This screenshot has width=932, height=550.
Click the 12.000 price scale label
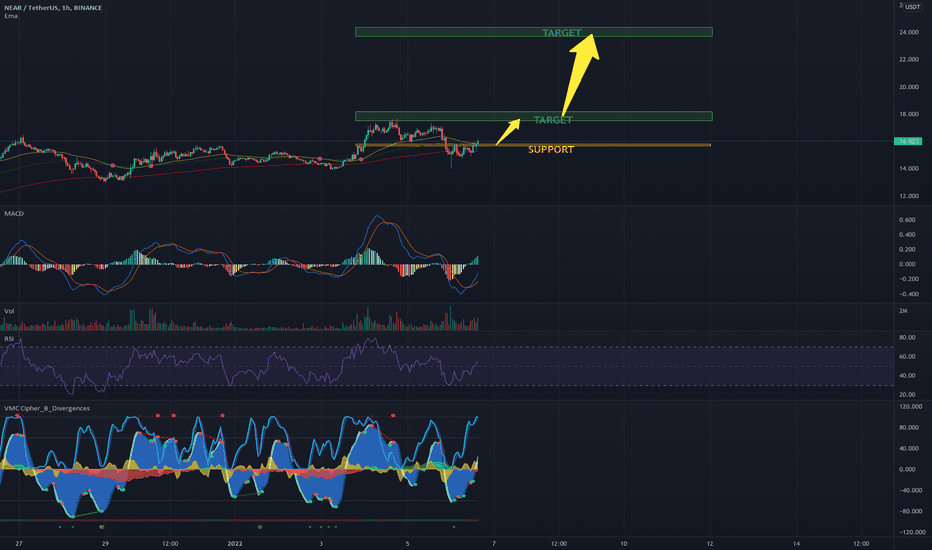[909, 196]
